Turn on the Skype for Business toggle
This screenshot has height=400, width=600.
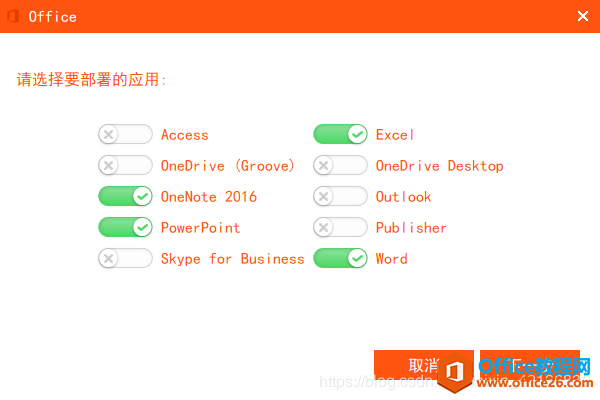125,258
